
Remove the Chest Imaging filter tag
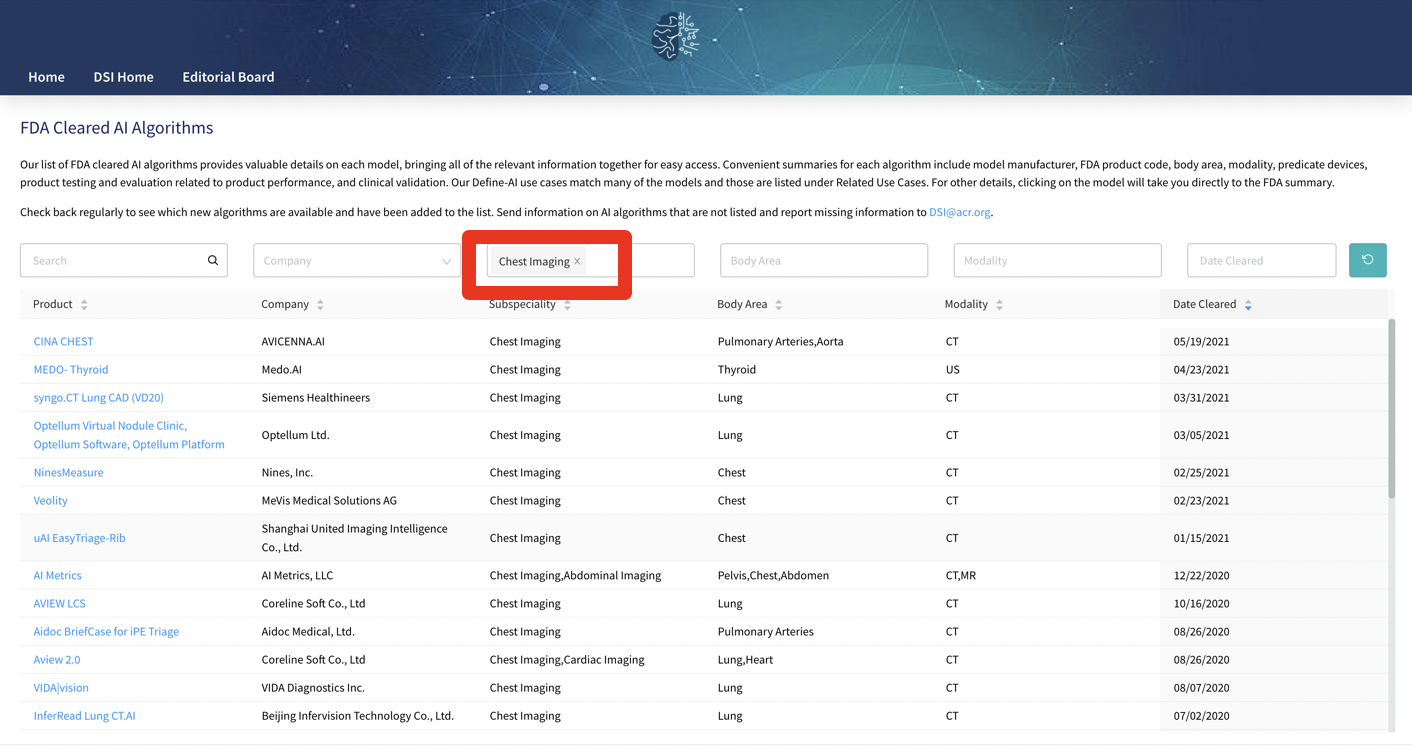(x=577, y=261)
